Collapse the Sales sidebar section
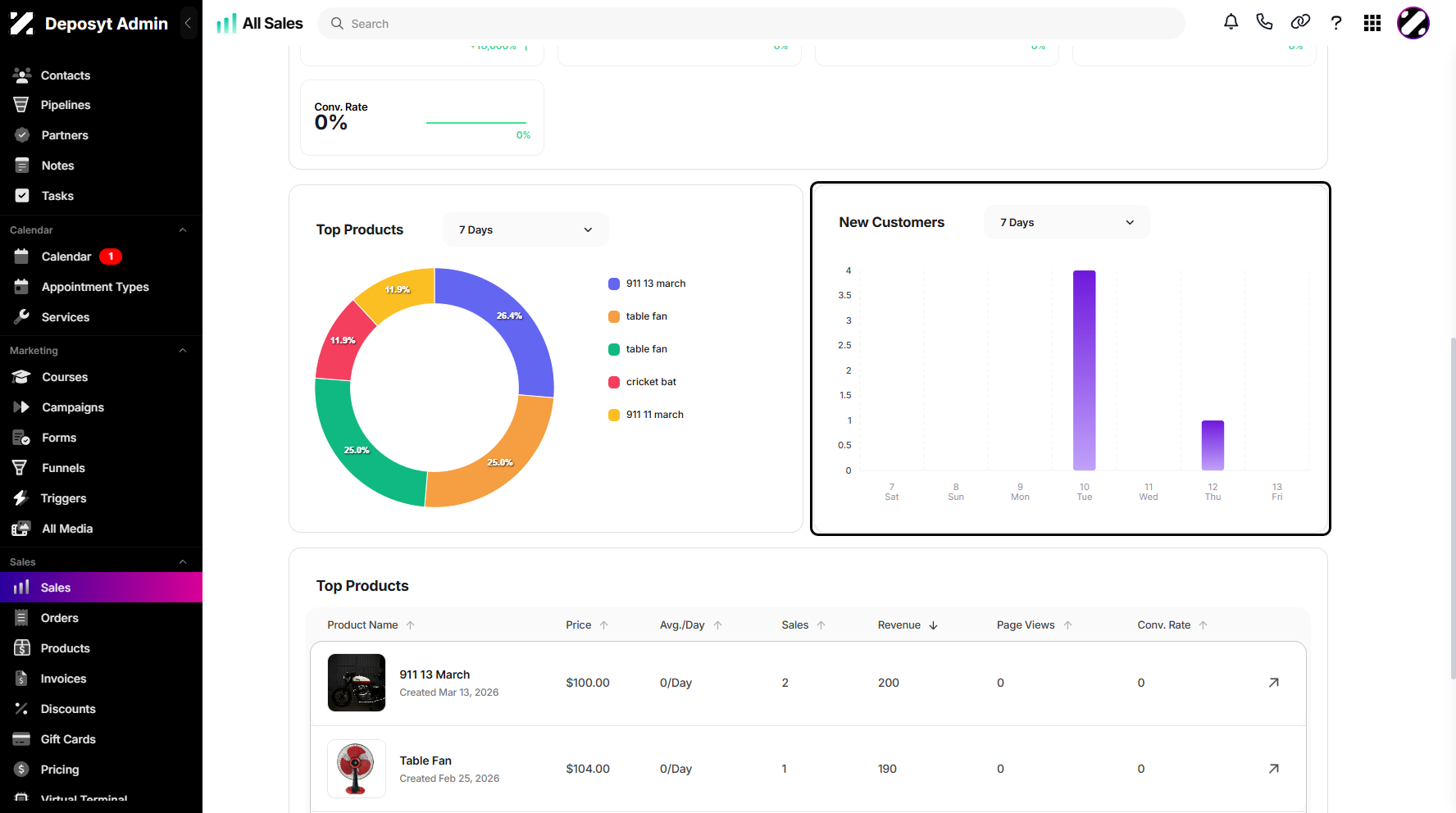This screenshot has width=1456, height=813. click(x=183, y=562)
